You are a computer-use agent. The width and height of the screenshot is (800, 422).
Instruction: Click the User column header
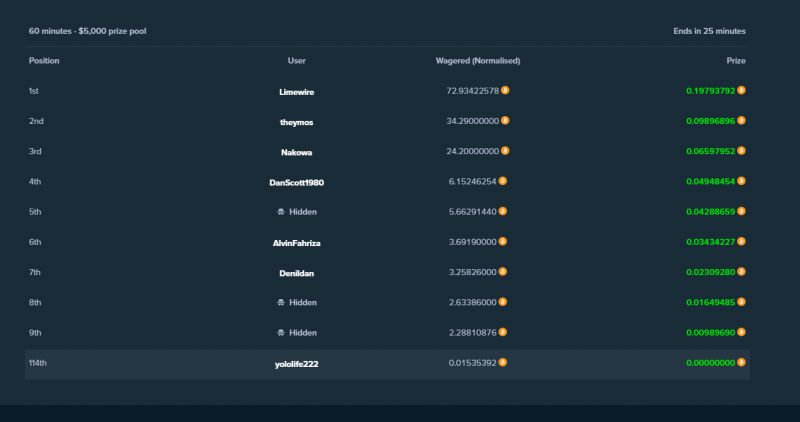[x=296, y=60]
